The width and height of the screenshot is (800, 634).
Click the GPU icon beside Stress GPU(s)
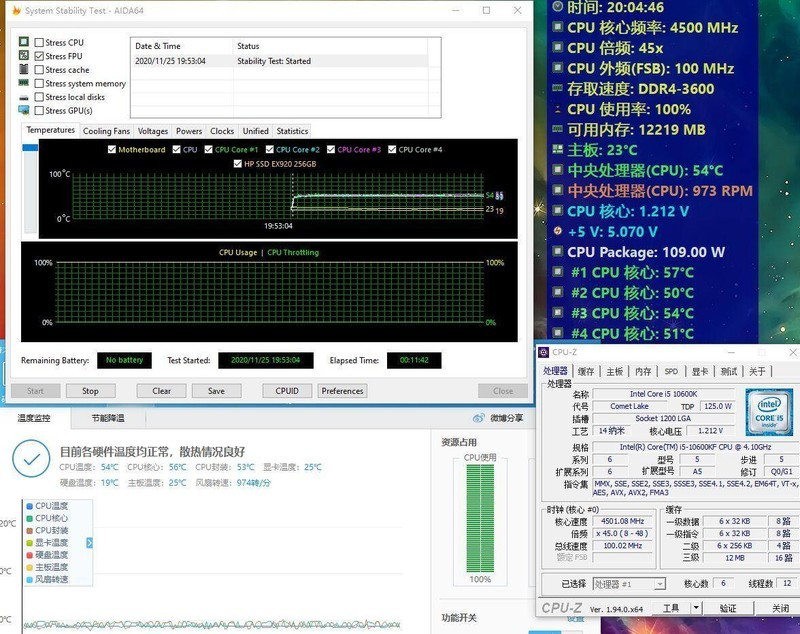(24, 109)
